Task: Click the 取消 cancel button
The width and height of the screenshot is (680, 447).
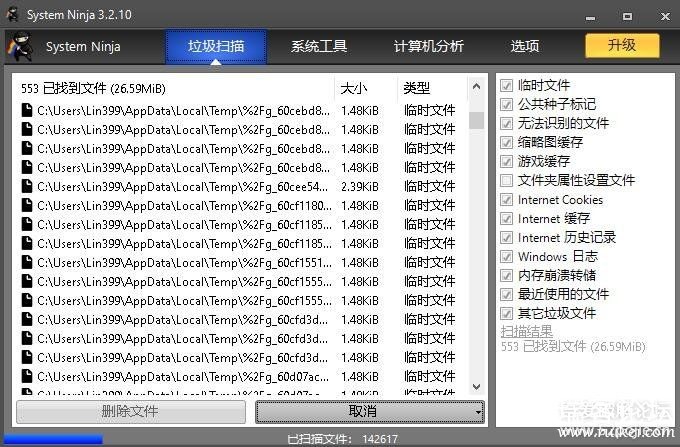Action: [x=363, y=411]
